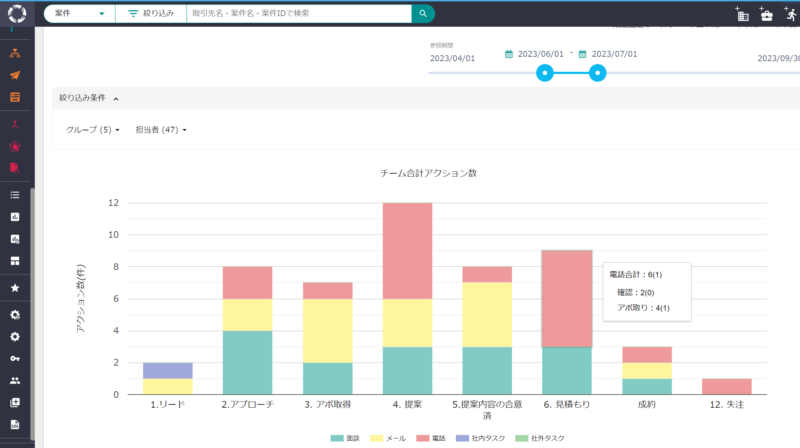Viewport: 800px width, 448px height.
Task: Open the list view sidebar icon
Action: [x=15, y=195]
